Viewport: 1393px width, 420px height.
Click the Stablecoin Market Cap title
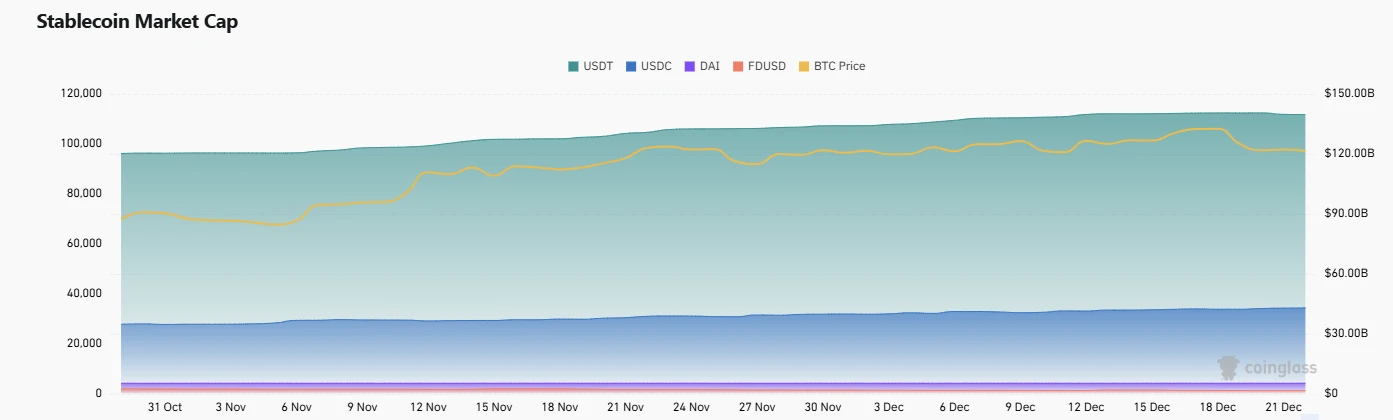137,22
